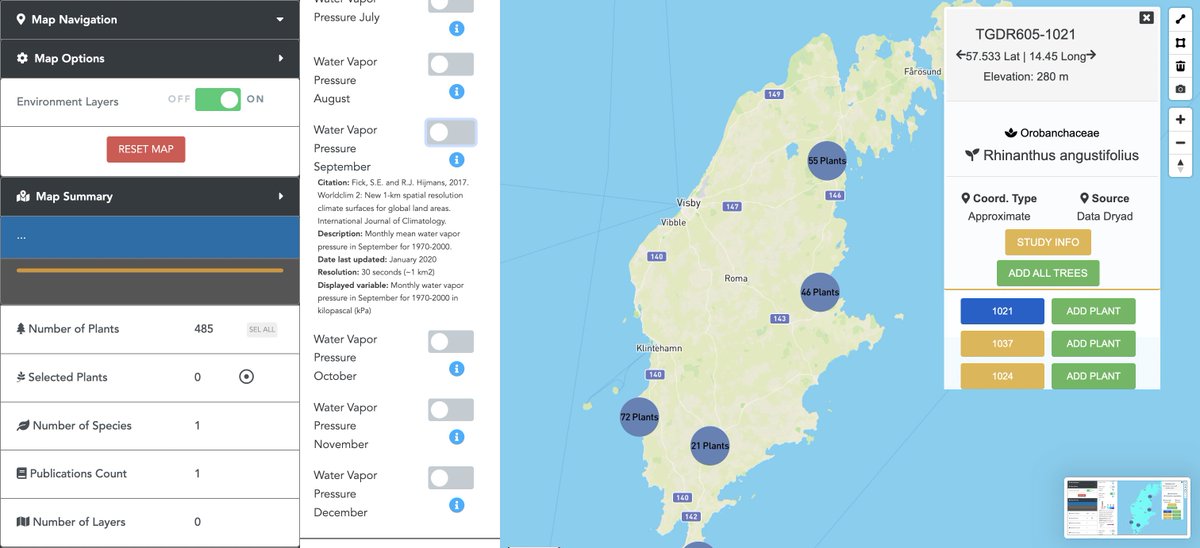1200x548 pixels.
Task: Click the Fårösund label on map
Action: pos(922,72)
